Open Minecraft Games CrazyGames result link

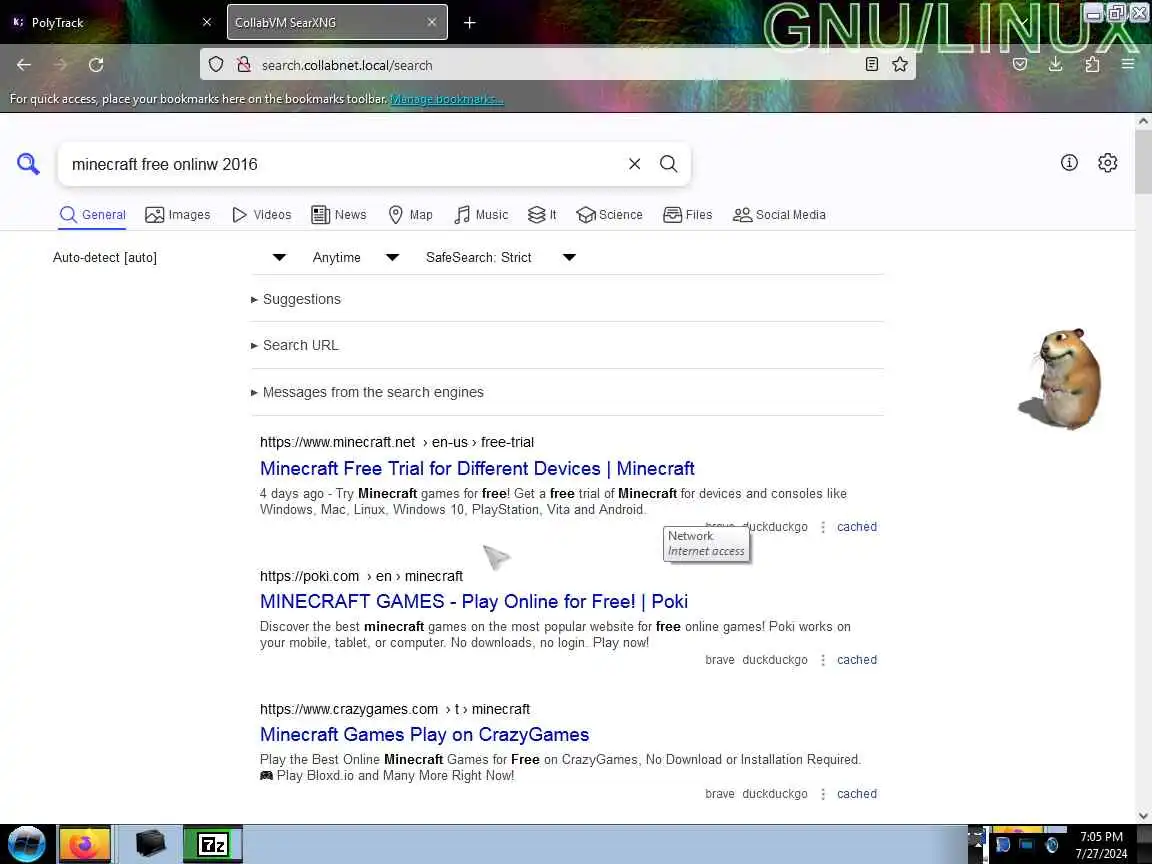pos(425,735)
